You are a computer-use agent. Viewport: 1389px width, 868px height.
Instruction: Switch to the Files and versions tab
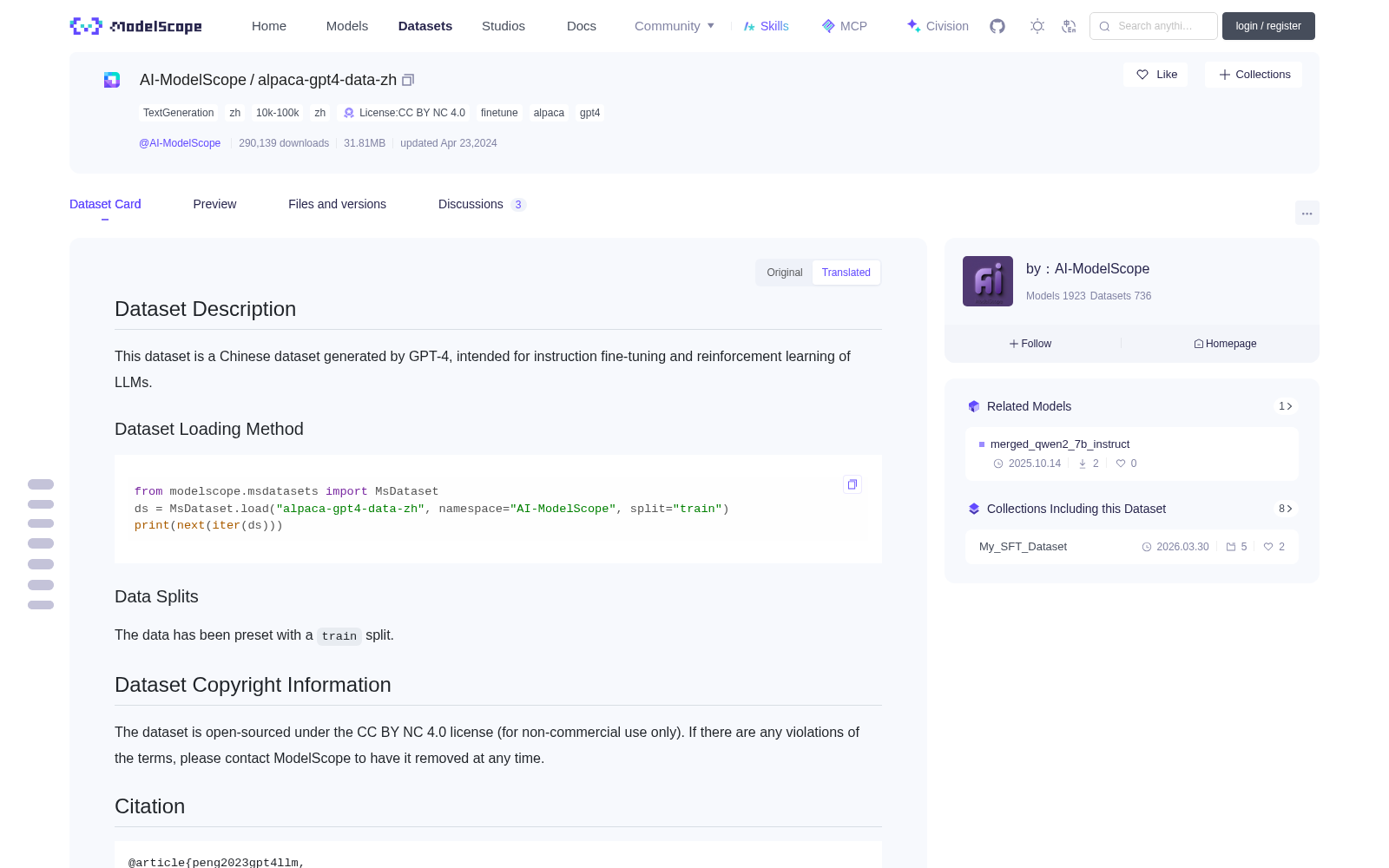337,204
